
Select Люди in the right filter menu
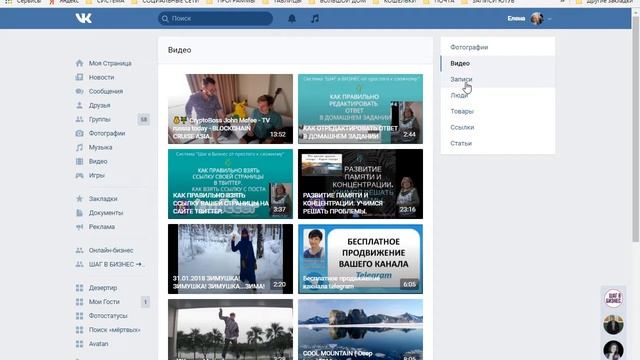(x=498, y=95)
